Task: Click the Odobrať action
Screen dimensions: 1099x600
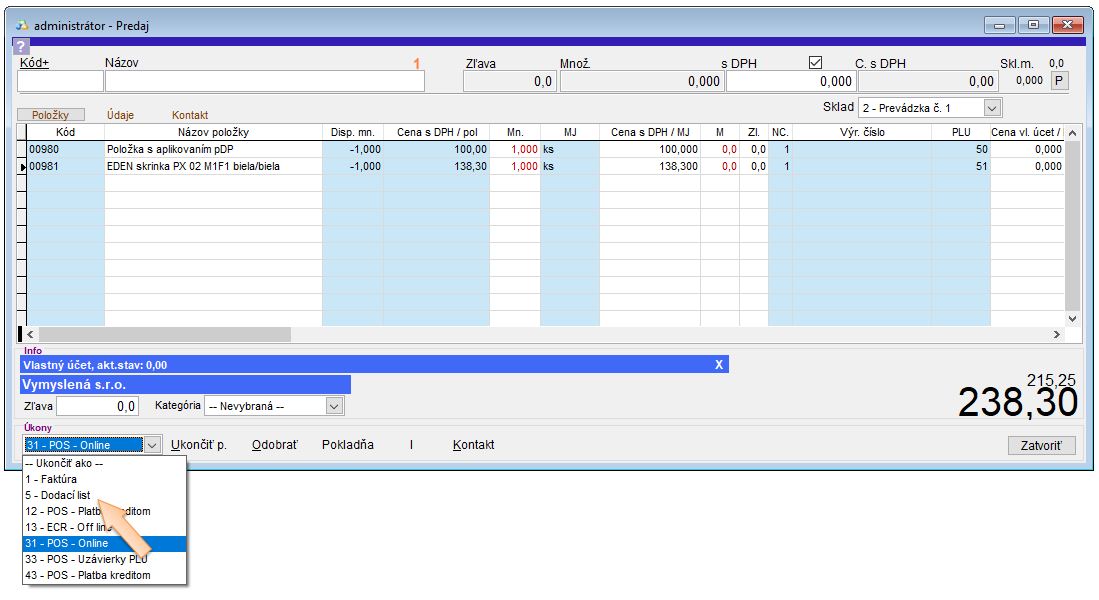Action: [x=275, y=445]
